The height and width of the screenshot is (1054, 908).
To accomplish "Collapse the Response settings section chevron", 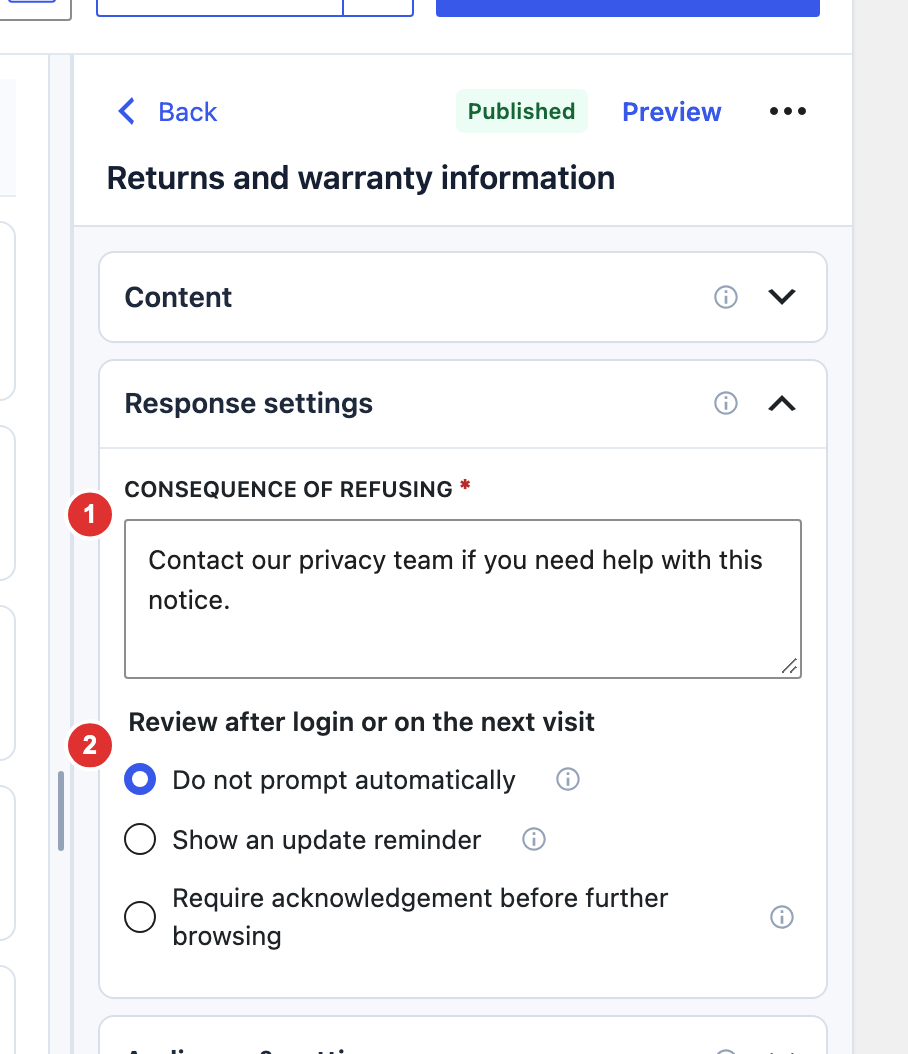I will point(782,403).
